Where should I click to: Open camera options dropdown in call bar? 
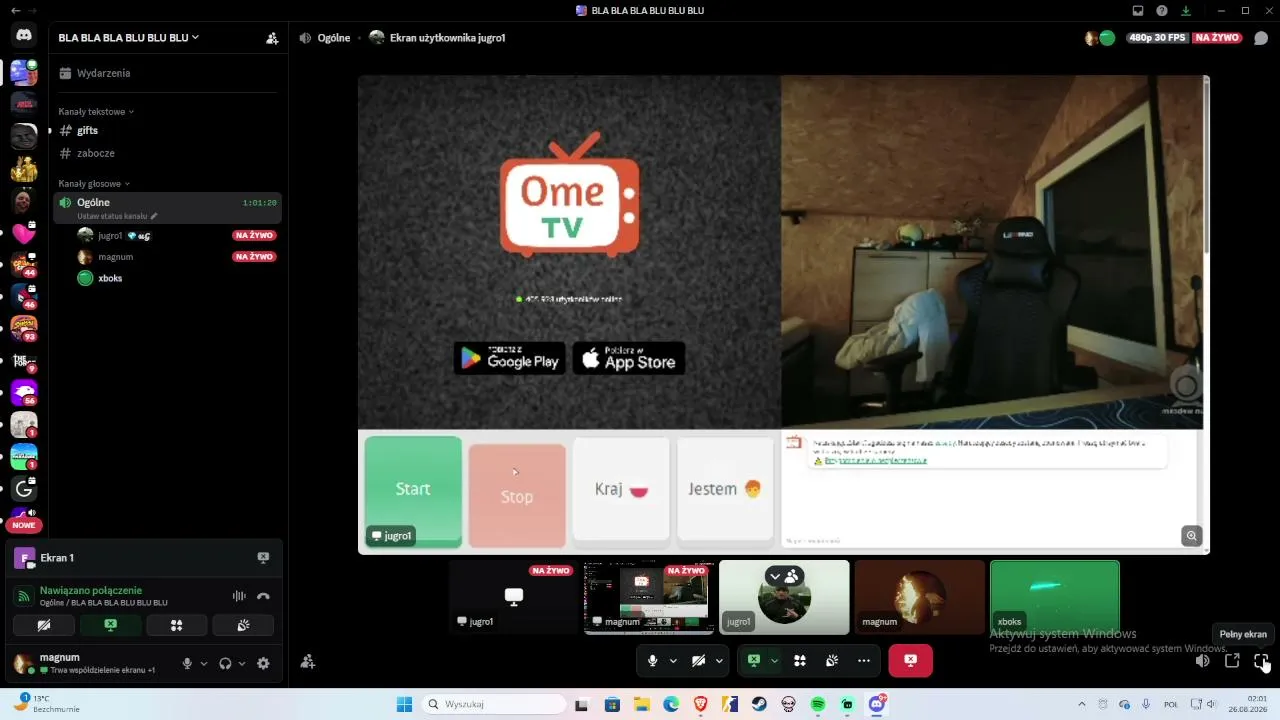pyautogui.click(x=719, y=661)
